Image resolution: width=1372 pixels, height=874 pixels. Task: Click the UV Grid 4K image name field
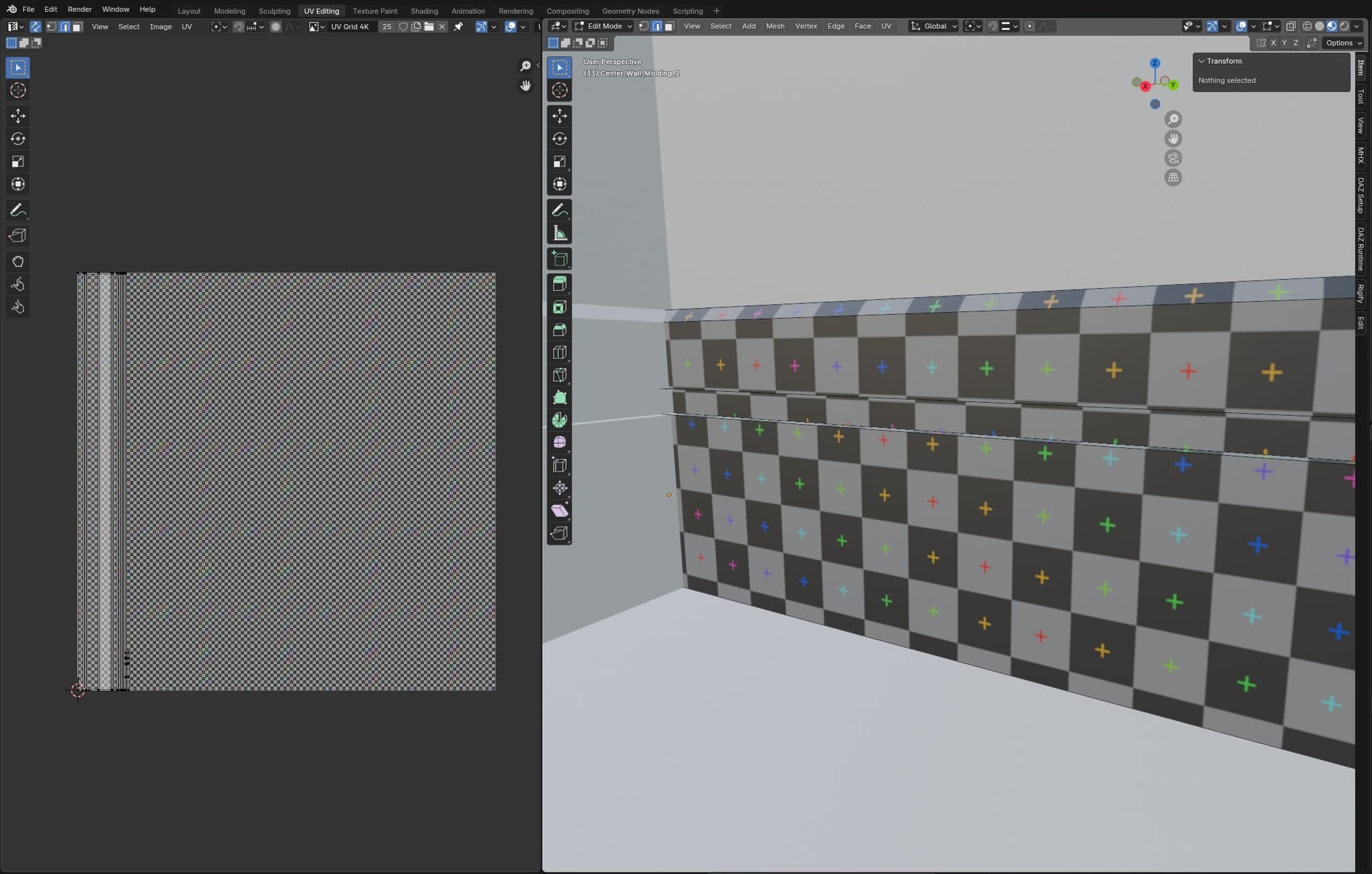point(351,27)
